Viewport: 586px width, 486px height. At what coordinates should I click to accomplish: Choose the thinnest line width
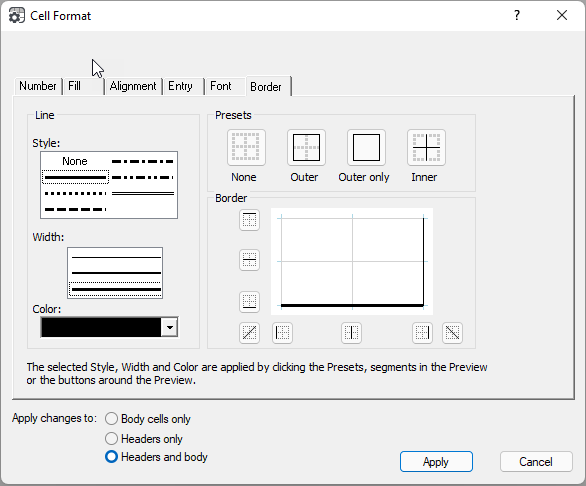pos(116,257)
